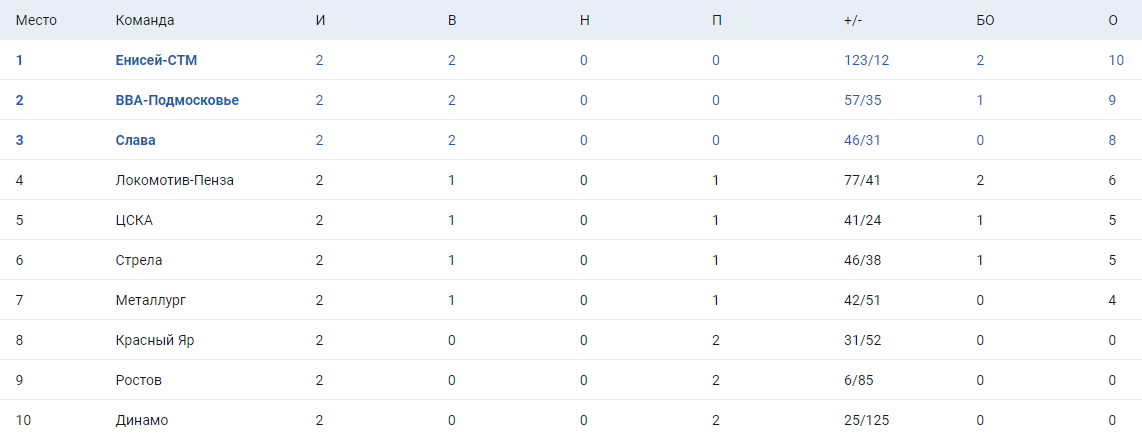The image size is (1142, 441).
Task: Select the Динамо team entry
Action: pyautogui.click(x=141, y=420)
